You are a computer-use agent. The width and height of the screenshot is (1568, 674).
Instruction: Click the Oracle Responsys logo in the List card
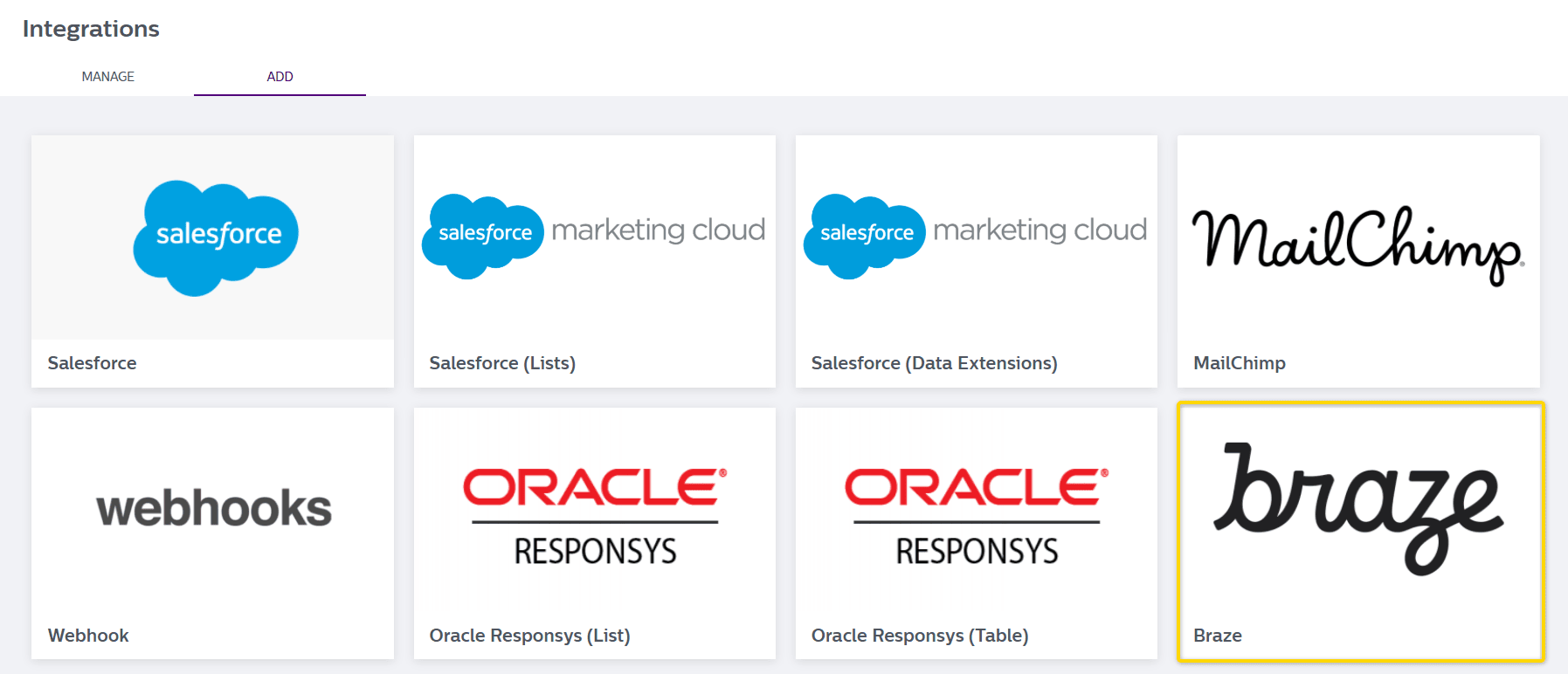[x=594, y=517]
